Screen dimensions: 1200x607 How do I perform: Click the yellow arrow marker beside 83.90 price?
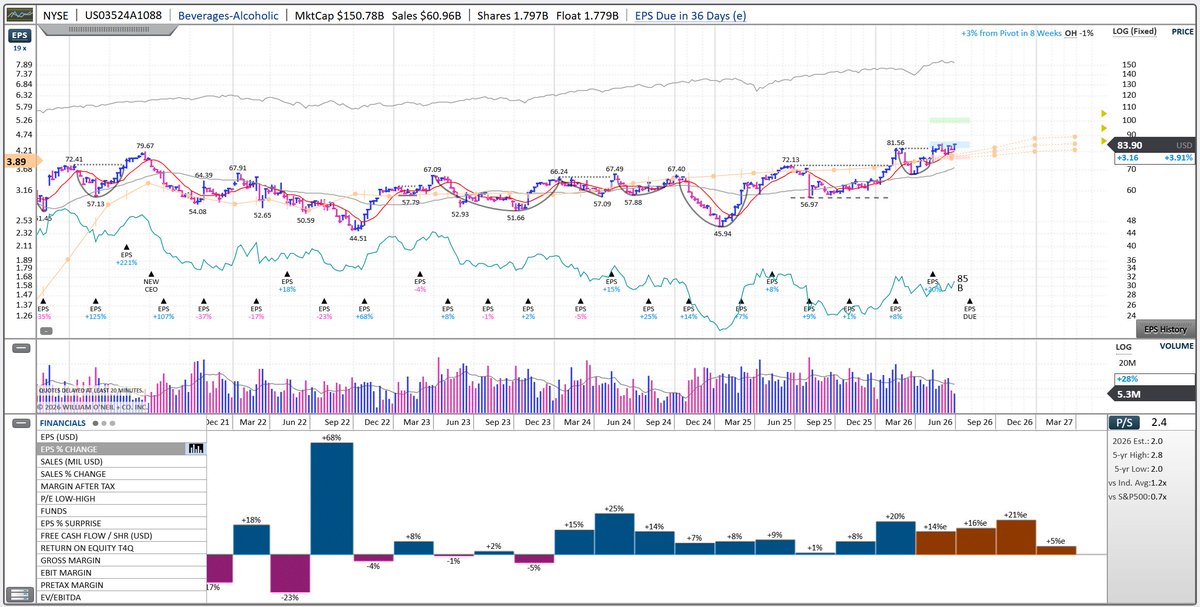click(1104, 142)
